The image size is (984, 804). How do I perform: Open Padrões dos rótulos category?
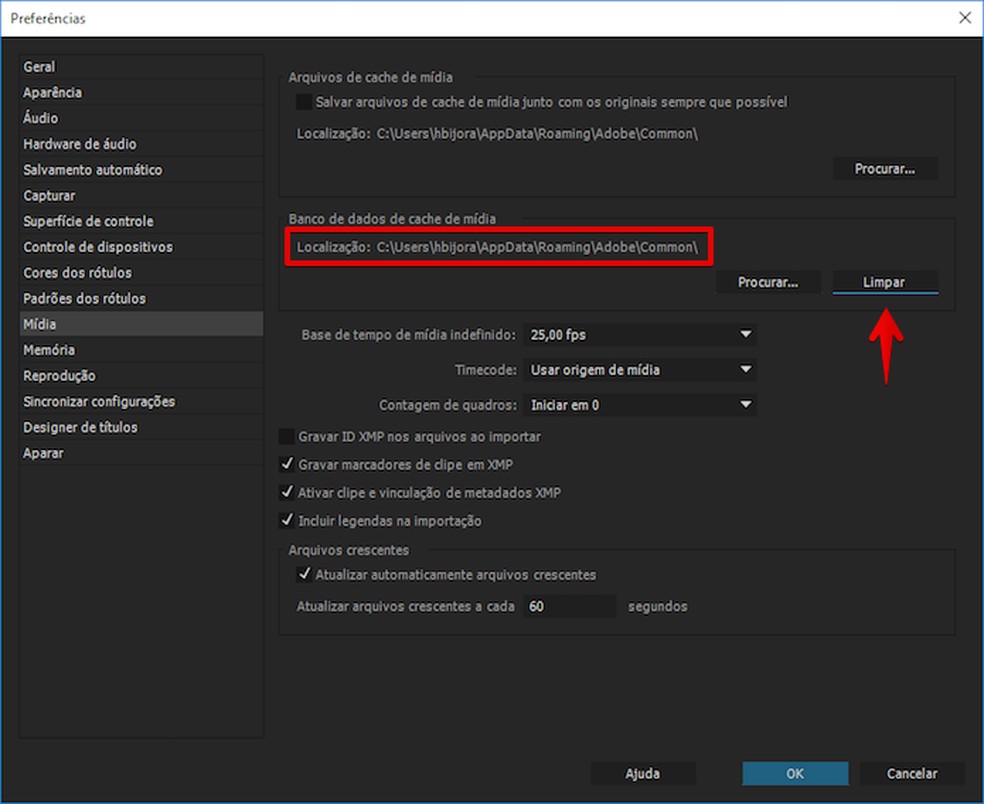pyautogui.click(x=141, y=298)
